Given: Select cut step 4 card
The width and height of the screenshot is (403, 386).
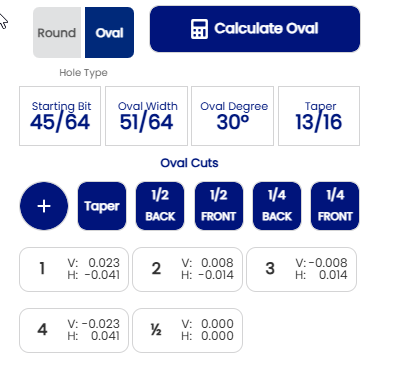Looking at the screenshot, I should pyautogui.click(x=74, y=330).
